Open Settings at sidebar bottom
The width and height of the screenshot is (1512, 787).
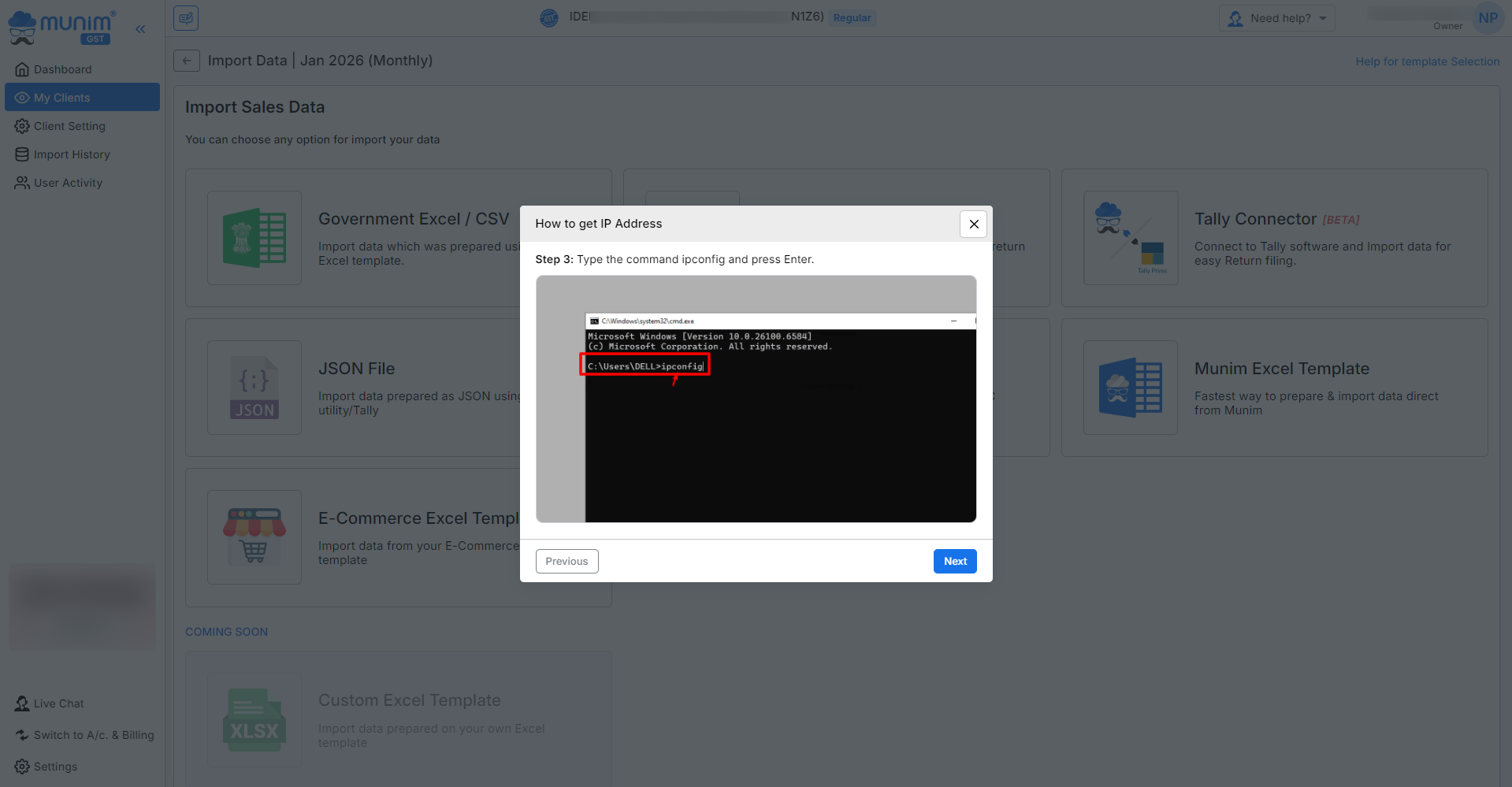click(x=55, y=767)
